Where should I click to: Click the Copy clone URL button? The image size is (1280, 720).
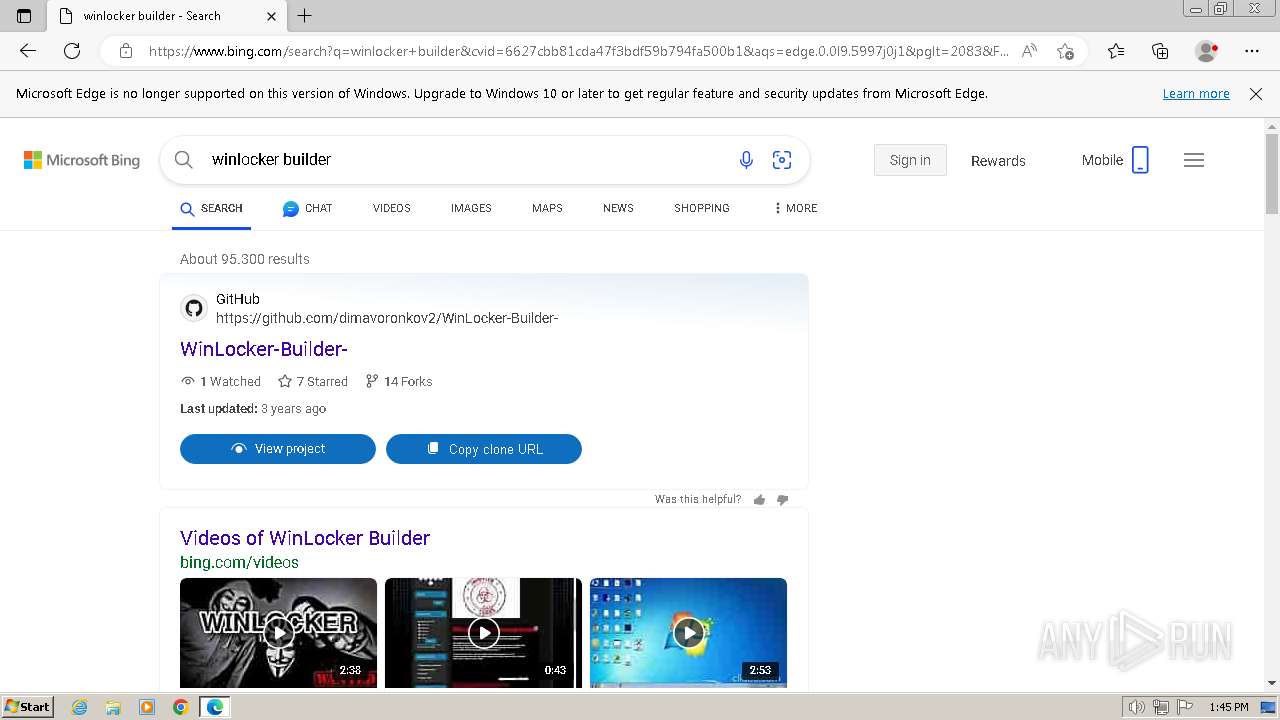pos(484,449)
